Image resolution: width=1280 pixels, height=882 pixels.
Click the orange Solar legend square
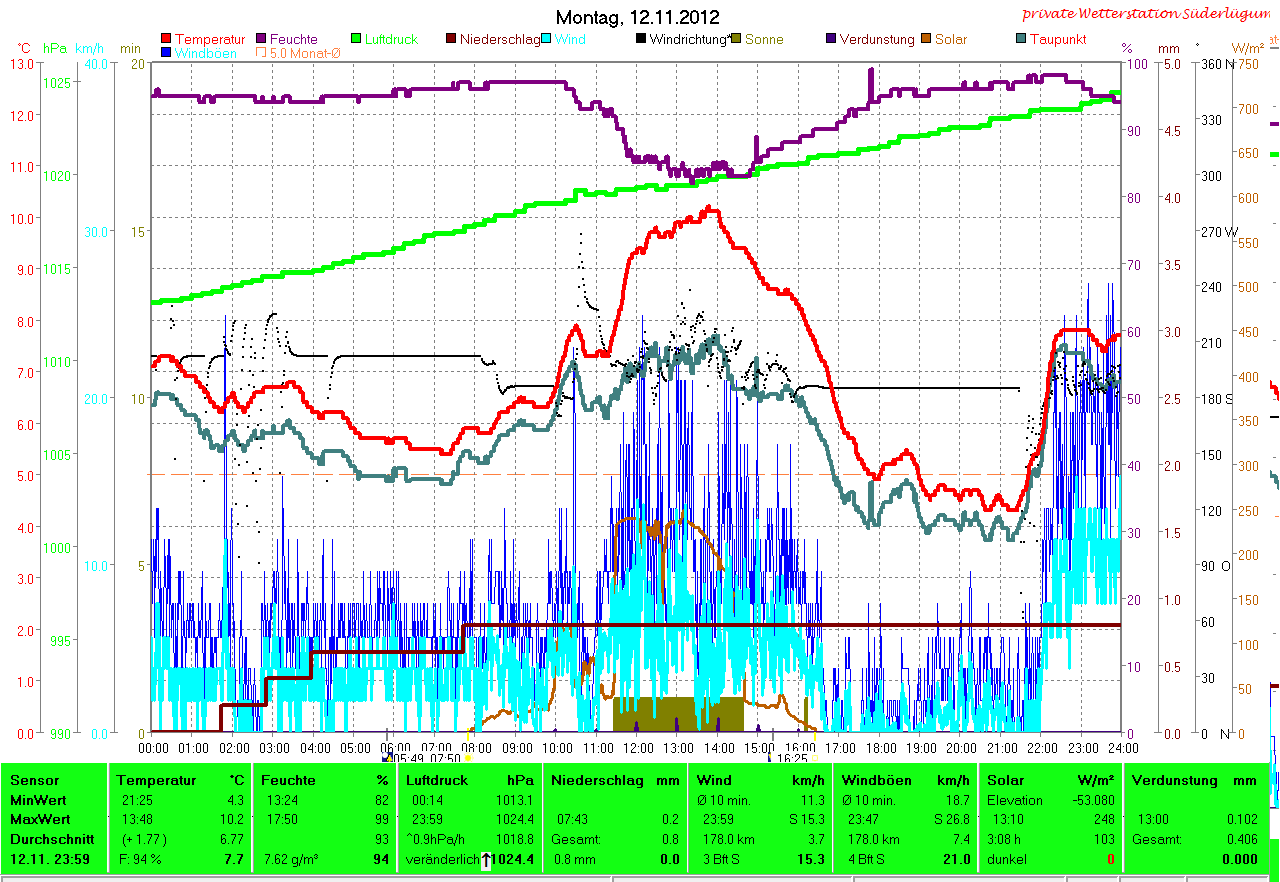[926, 39]
